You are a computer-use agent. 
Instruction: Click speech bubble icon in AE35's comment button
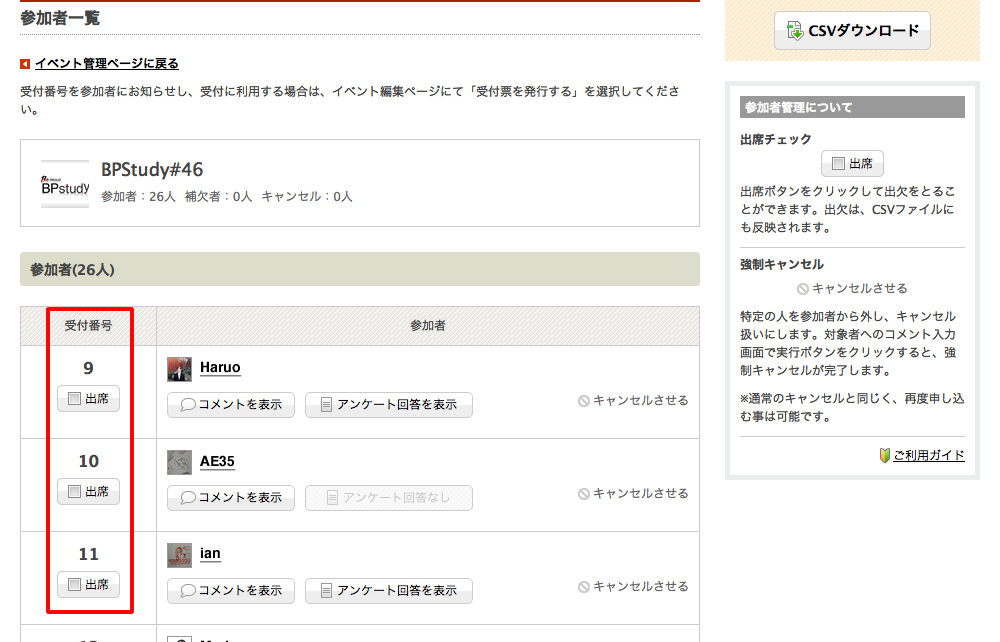click(x=188, y=498)
